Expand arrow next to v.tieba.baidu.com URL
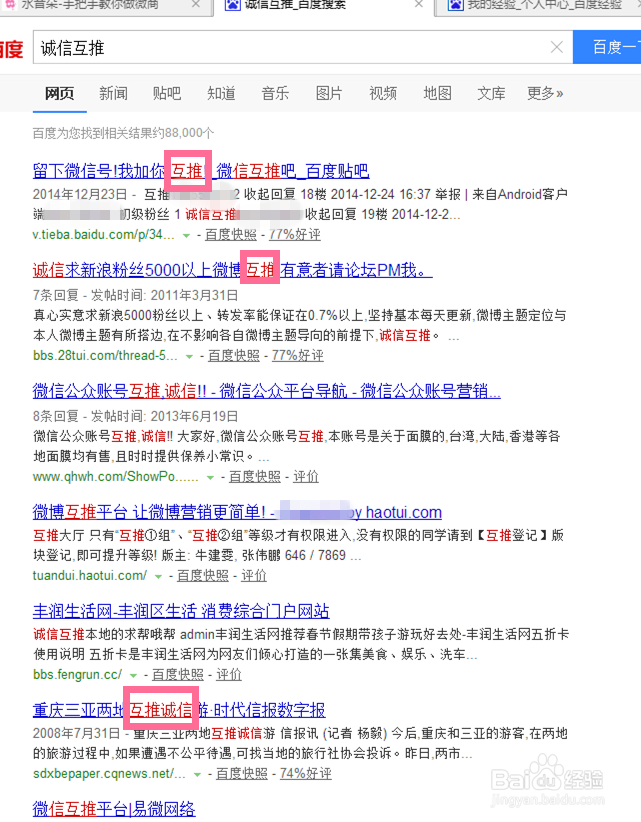The image size is (641, 822). point(186,236)
